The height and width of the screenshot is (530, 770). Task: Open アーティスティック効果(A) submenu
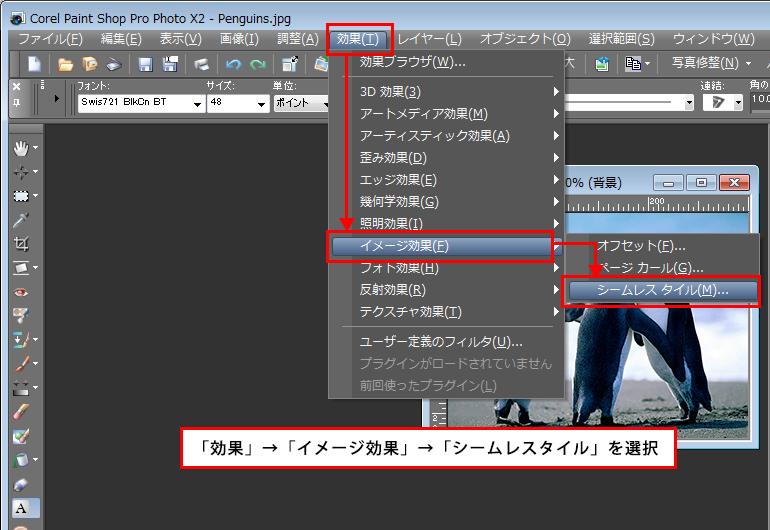[x=447, y=136]
